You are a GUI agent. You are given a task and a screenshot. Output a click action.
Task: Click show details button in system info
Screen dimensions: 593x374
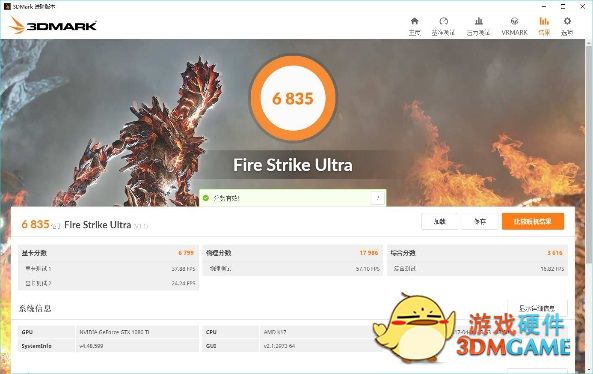click(x=537, y=308)
